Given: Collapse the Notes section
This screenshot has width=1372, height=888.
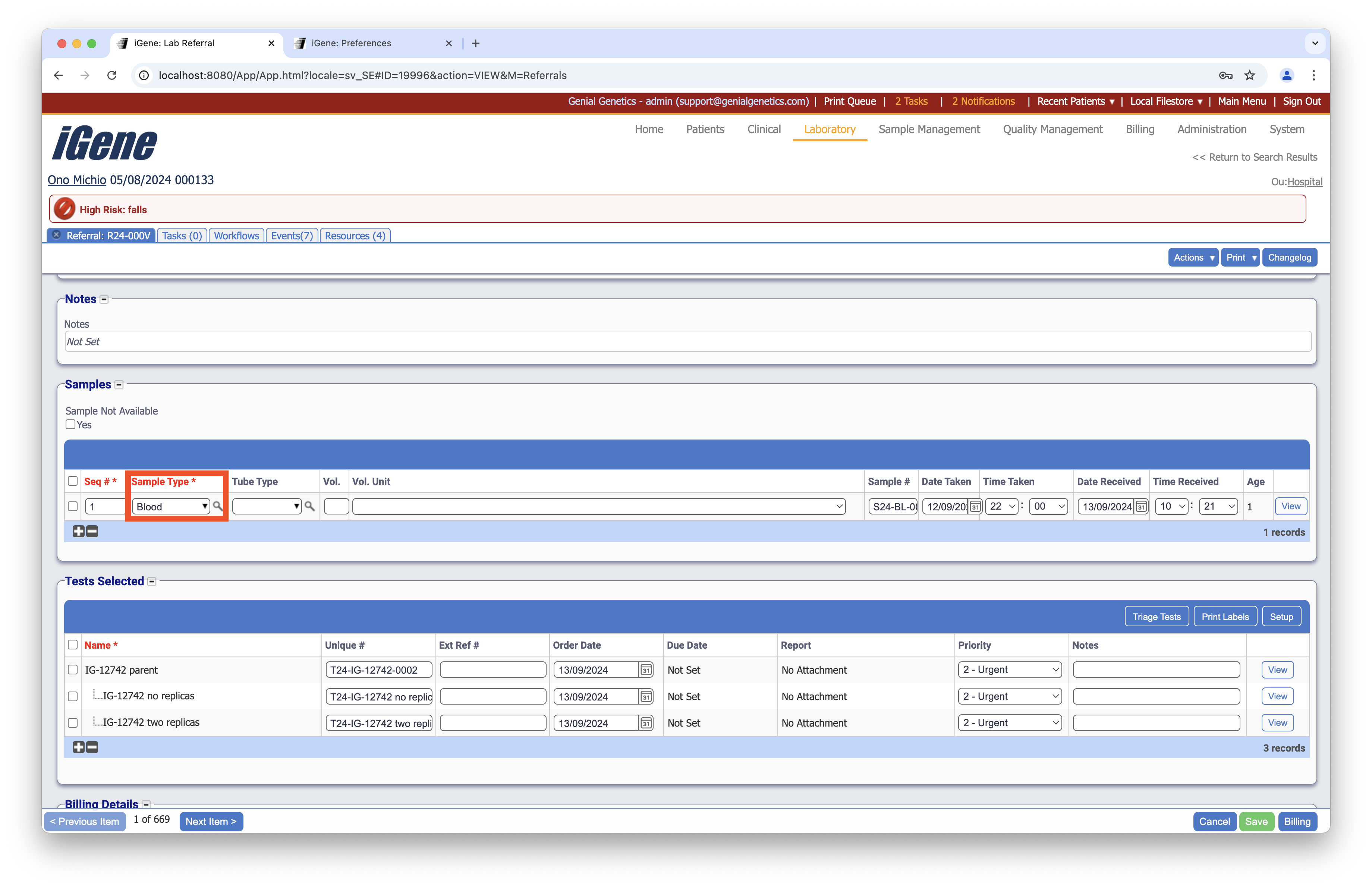Looking at the screenshot, I should click(x=104, y=300).
